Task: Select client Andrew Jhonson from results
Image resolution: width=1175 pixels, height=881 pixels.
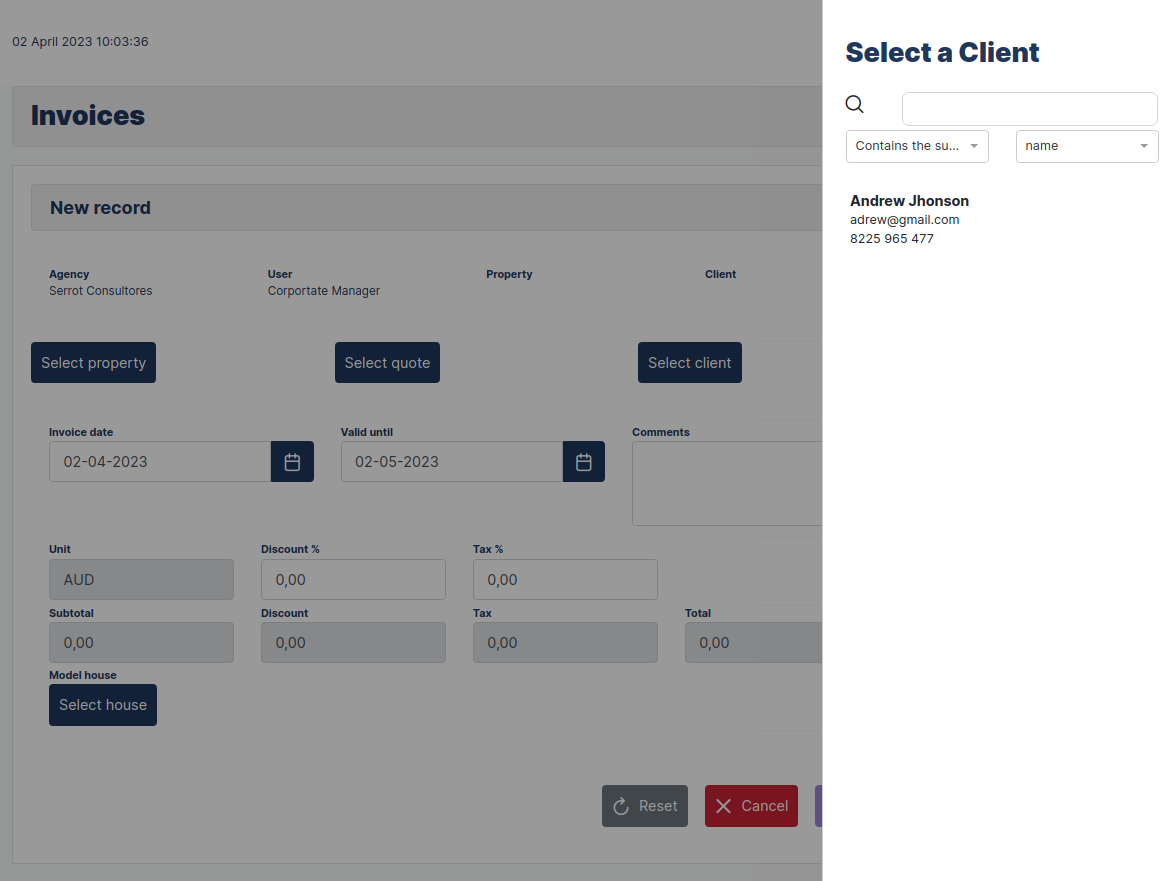Action: pyautogui.click(x=909, y=200)
